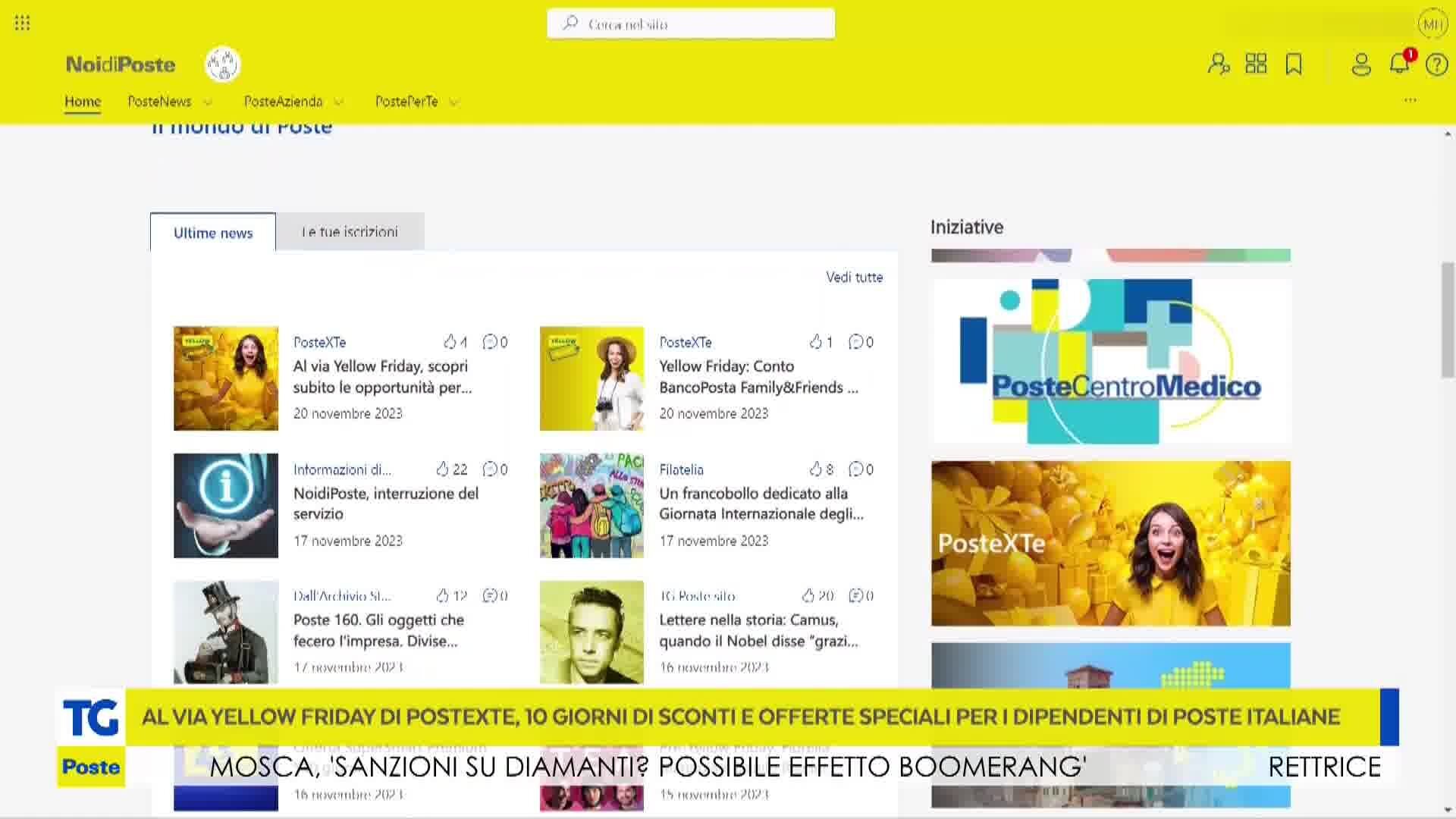The image size is (1456, 819).
Task: Select the Ultime news tab
Action: [x=213, y=232]
